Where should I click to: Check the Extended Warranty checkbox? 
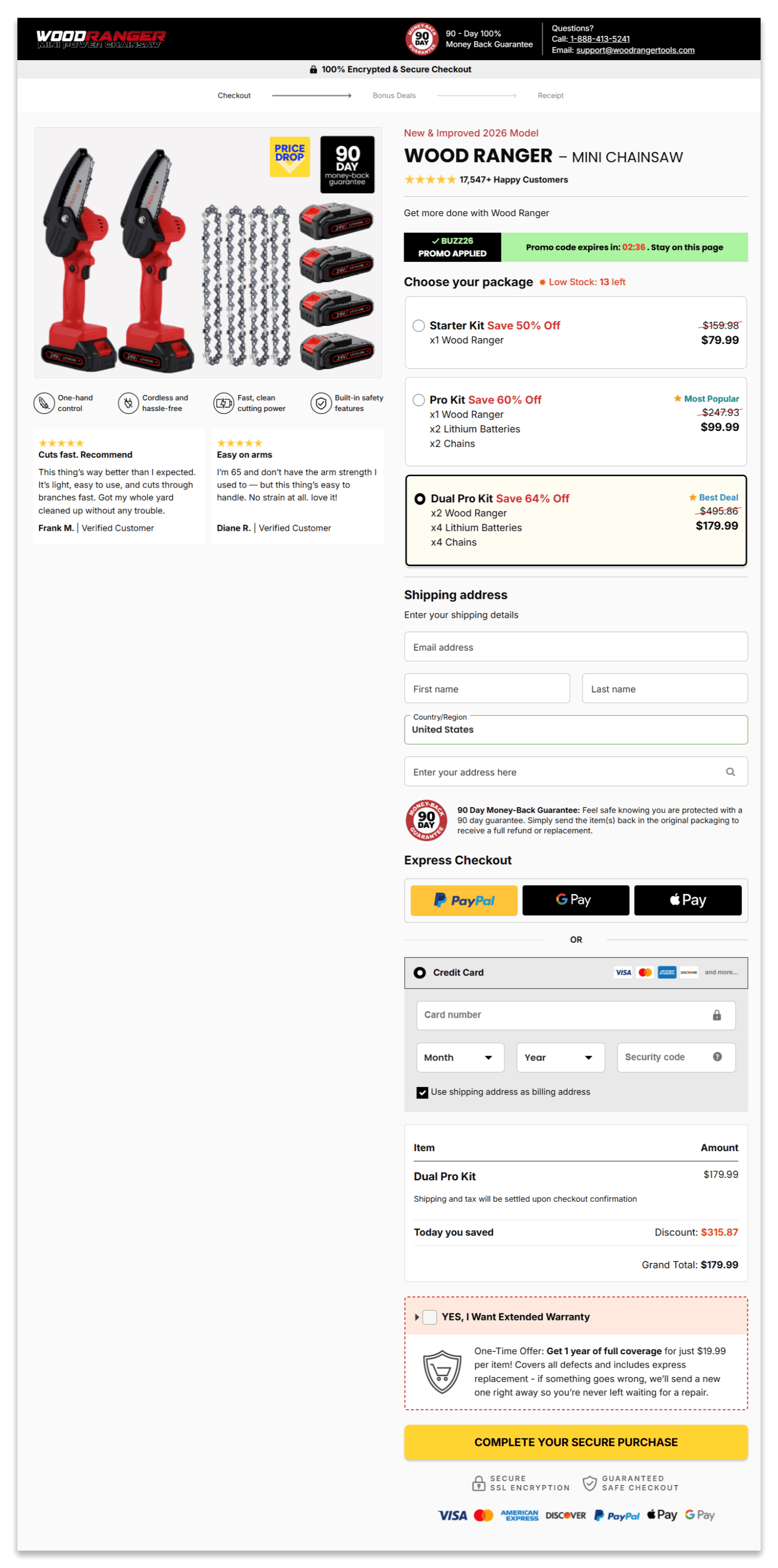coord(429,1317)
